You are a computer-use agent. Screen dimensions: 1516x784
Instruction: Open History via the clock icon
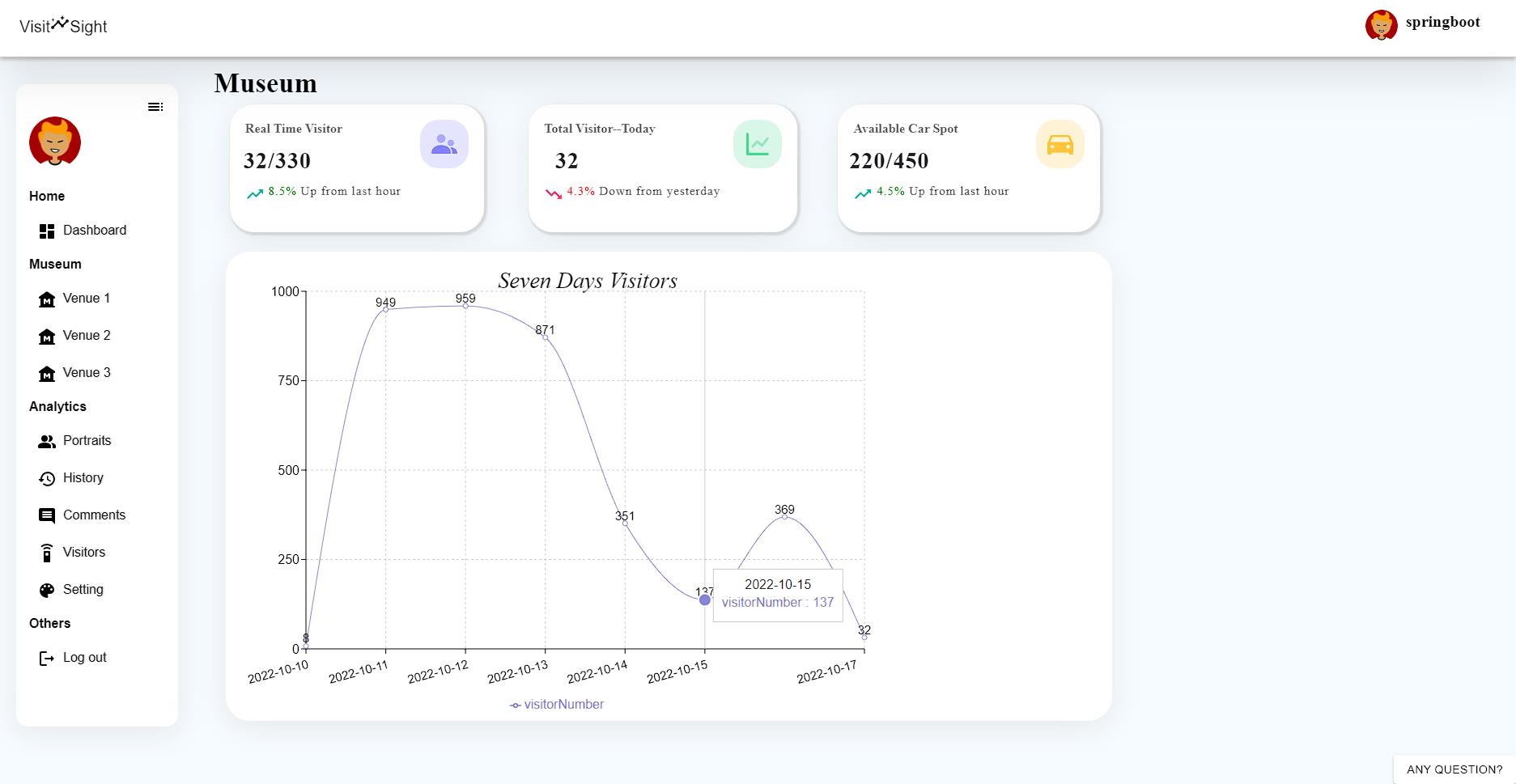coord(46,478)
